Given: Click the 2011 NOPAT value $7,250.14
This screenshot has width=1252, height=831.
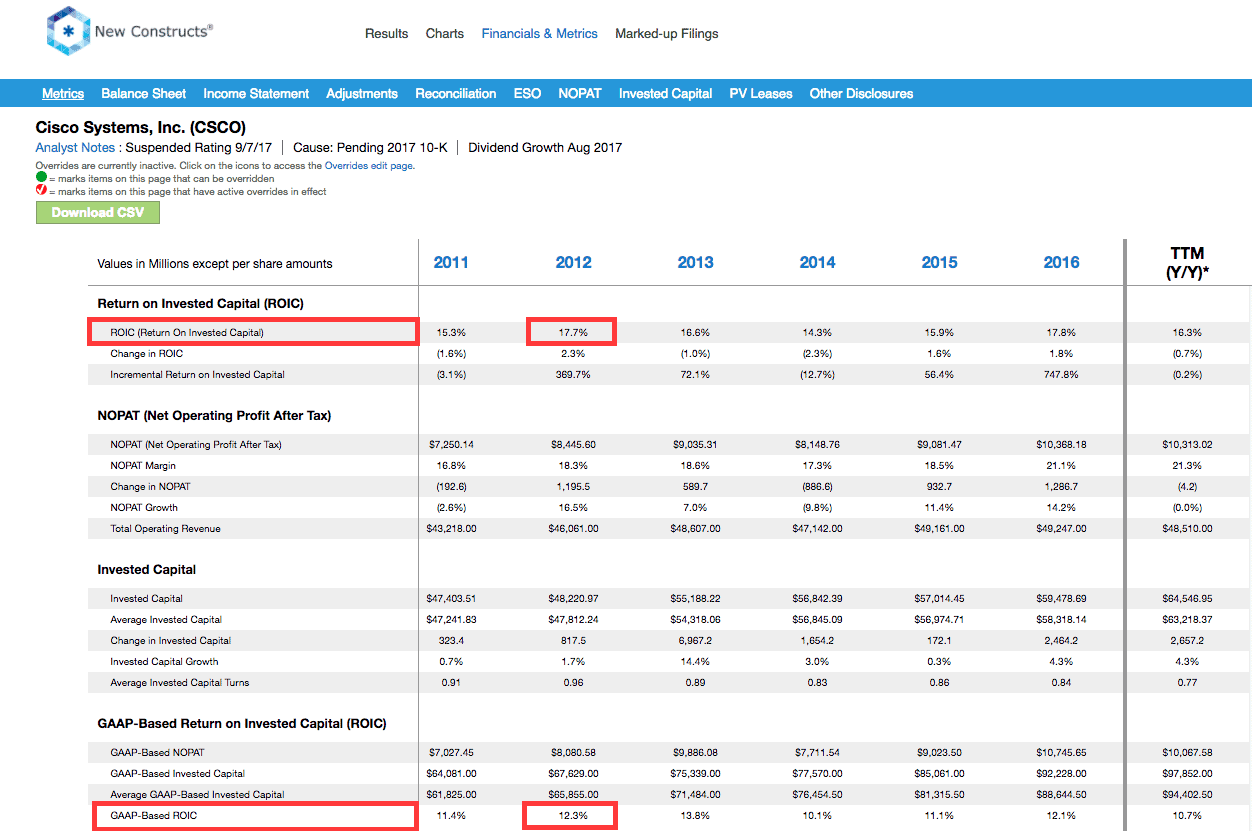Looking at the screenshot, I should (x=451, y=445).
